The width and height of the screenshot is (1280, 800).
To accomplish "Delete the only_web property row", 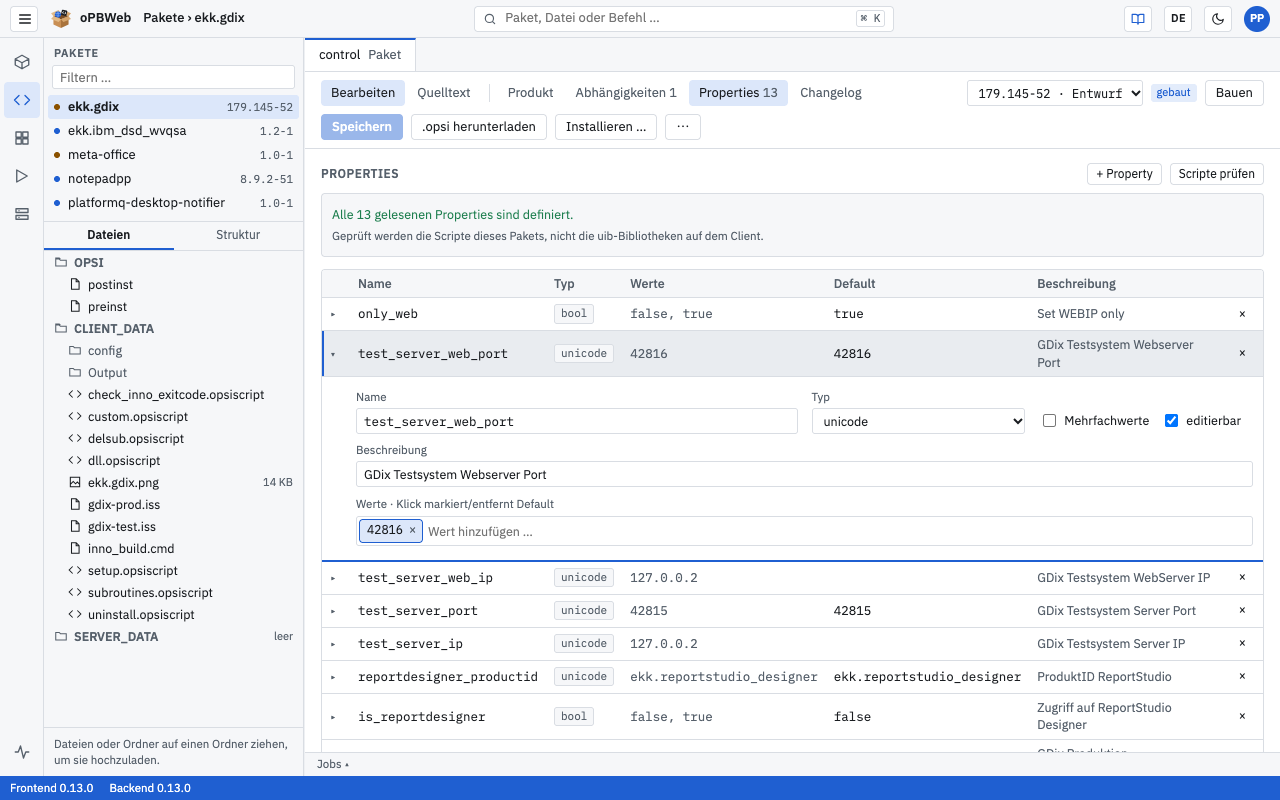I will 1242,314.
